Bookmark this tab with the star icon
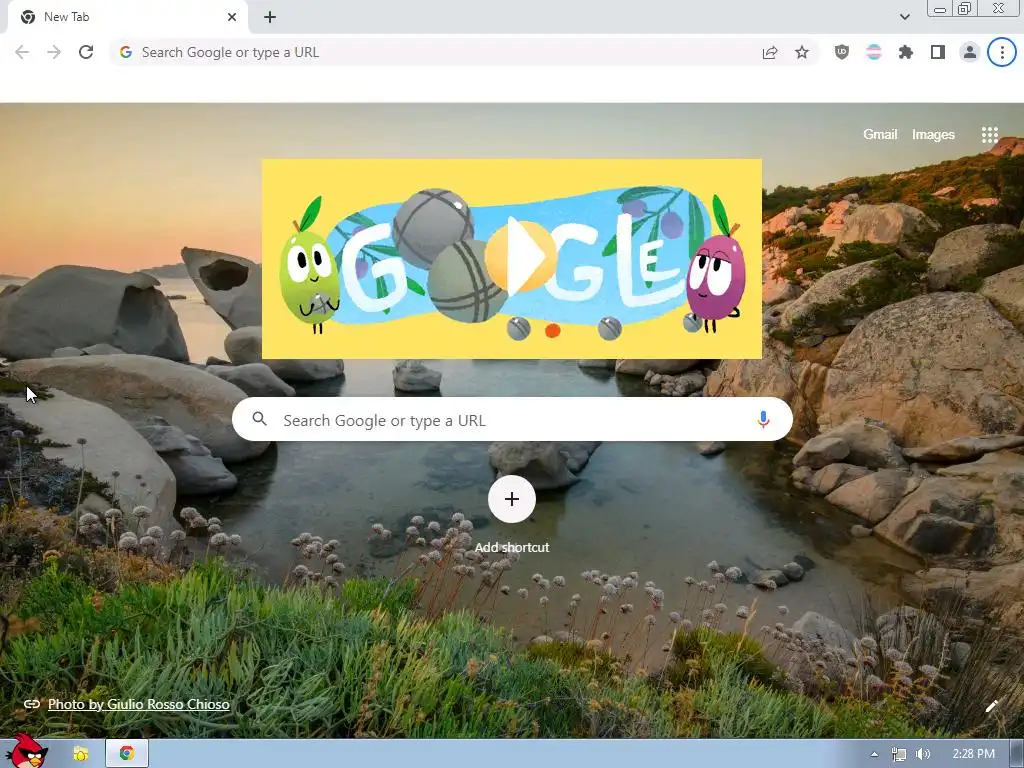Viewport: 1024px width, 768px height. (802, 52)
